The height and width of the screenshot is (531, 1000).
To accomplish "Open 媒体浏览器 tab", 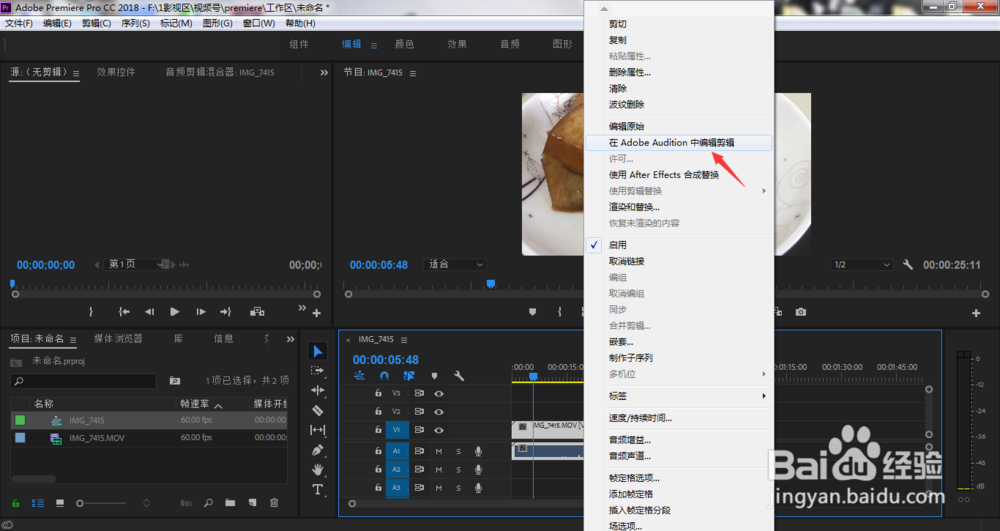I will click(x=118, y=338).
